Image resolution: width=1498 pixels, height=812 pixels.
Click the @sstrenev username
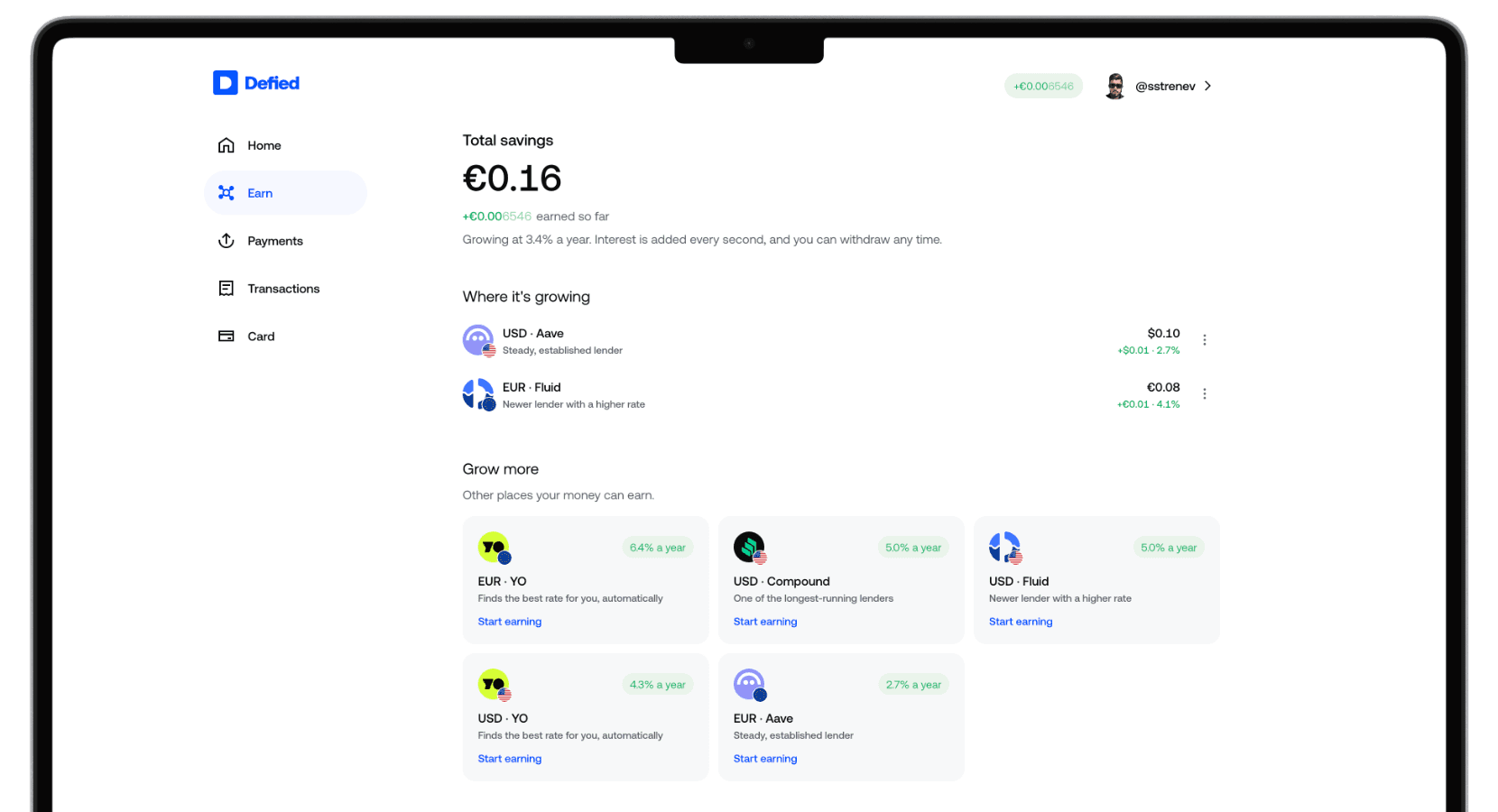[1165, 86]
